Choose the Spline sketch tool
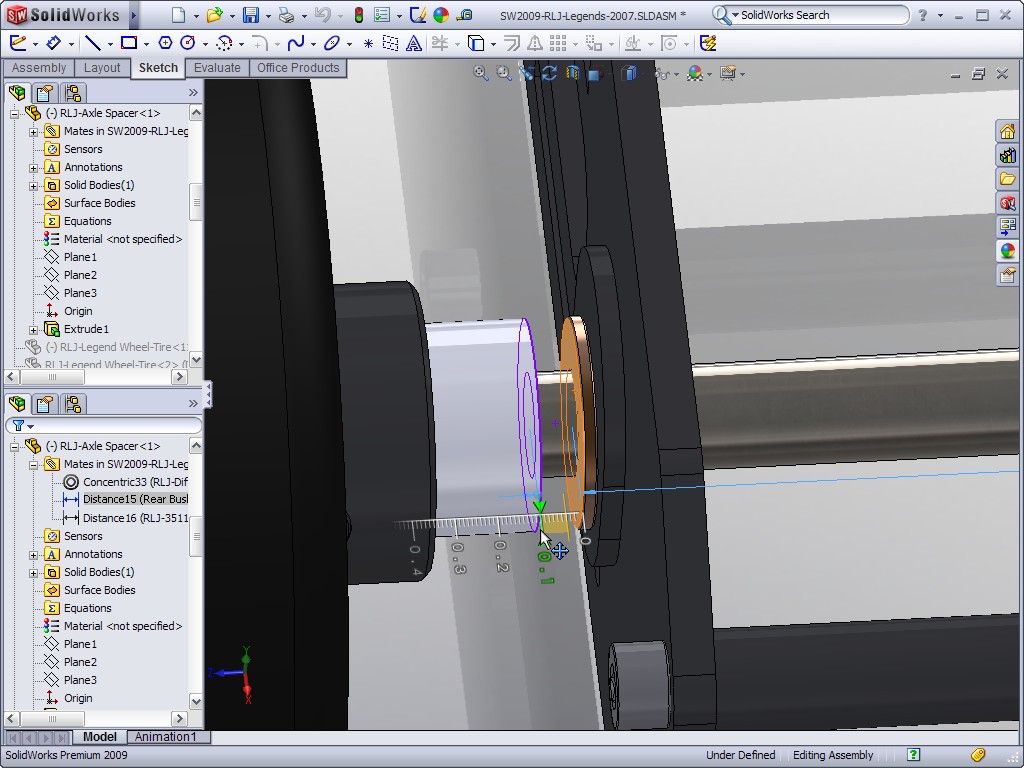This screenshot has height=768, width=1024. [x=295, y=43]
